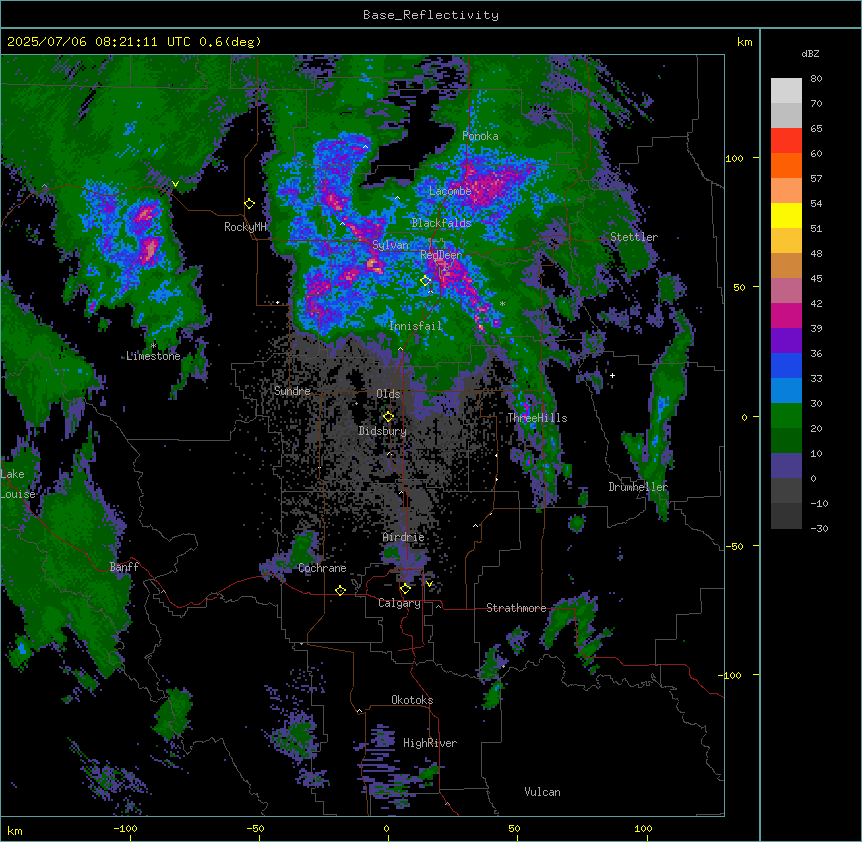Click the ThreeHills label
This screenshot has height=842, width=862.
(537, 418)
